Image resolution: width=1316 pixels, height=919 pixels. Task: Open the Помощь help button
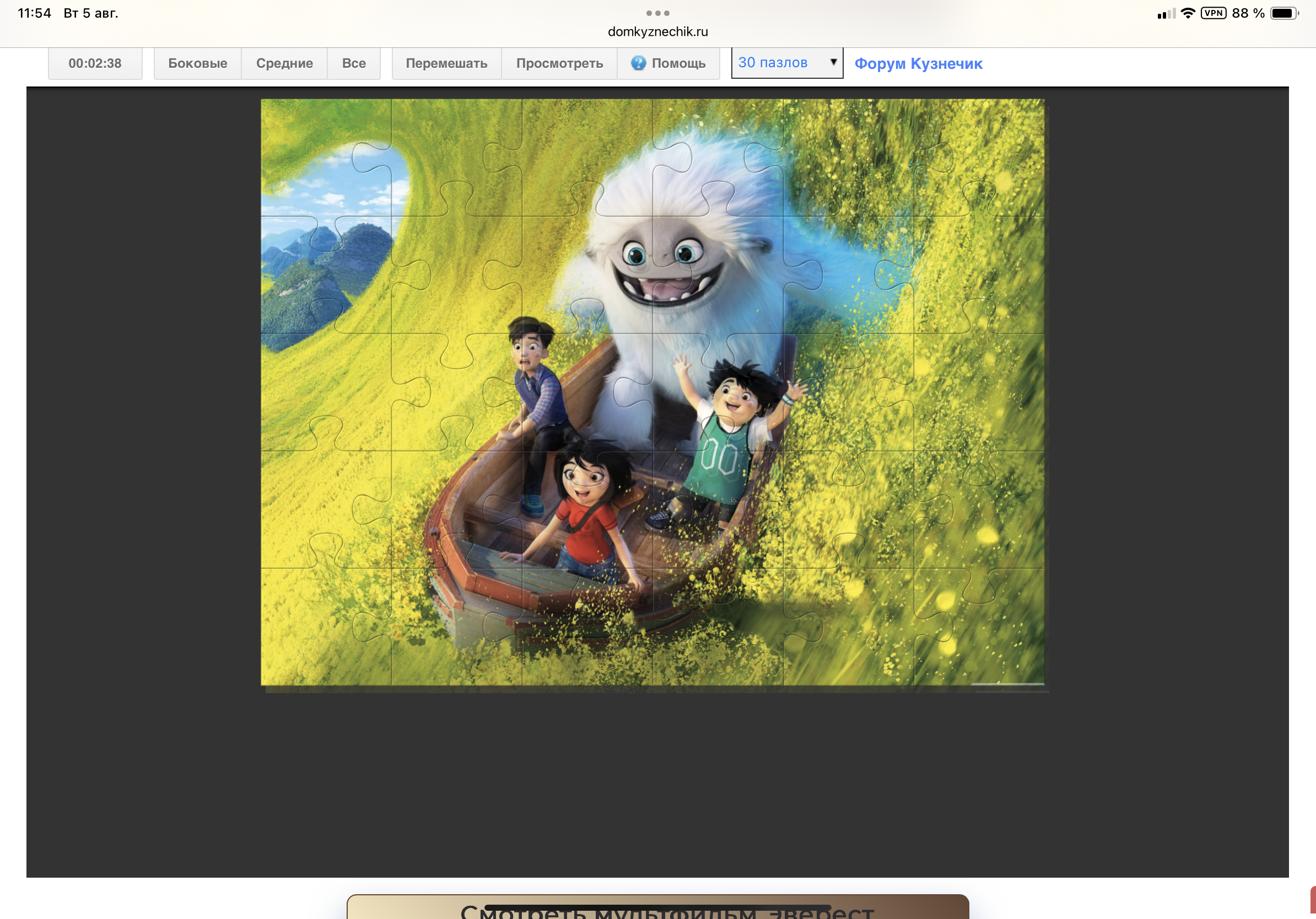pos(668,63)
